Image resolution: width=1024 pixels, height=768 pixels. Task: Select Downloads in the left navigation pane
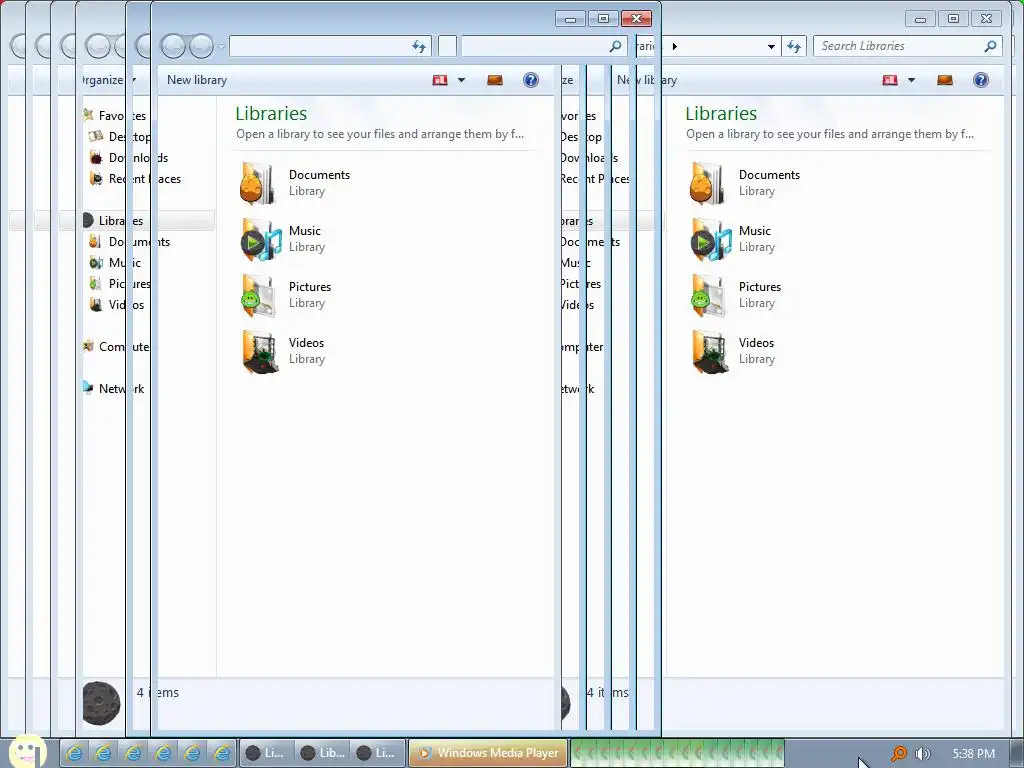point(130,157)
